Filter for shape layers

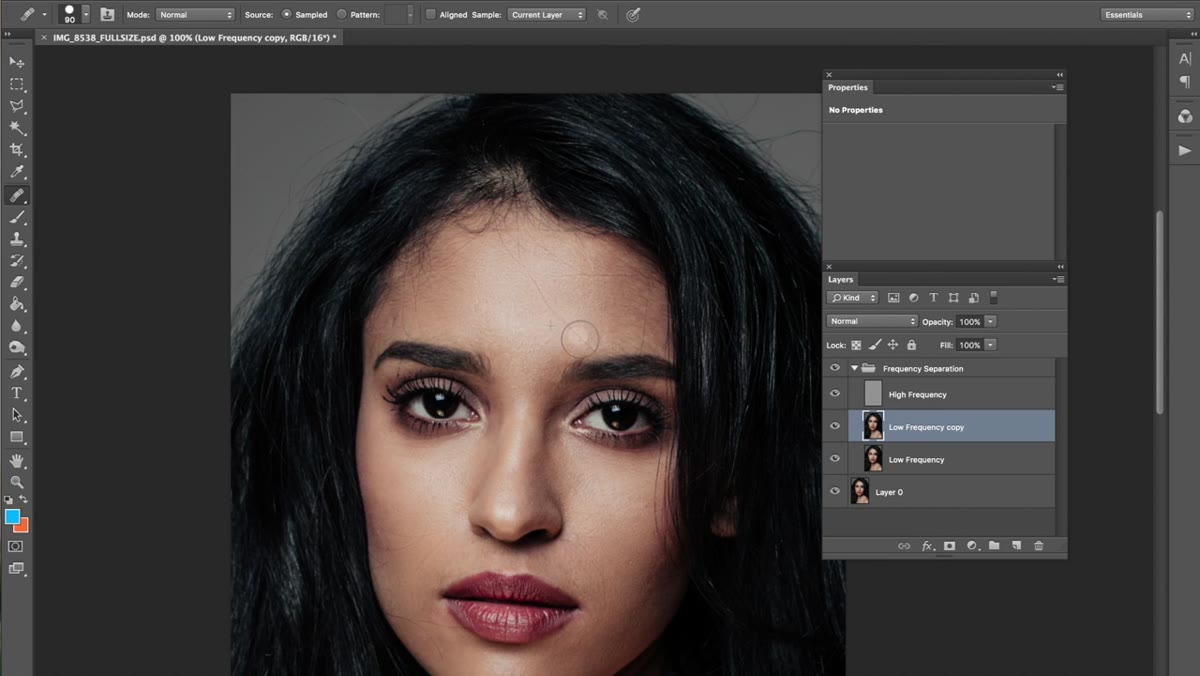pyautogui.click(x=954, y=298)
